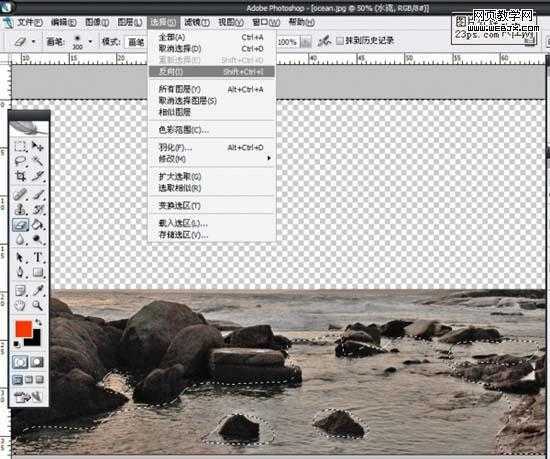This screenshot has width=550, height=459.
Task: Open the Edit (编辑) menu
Action: click(63, 23)
